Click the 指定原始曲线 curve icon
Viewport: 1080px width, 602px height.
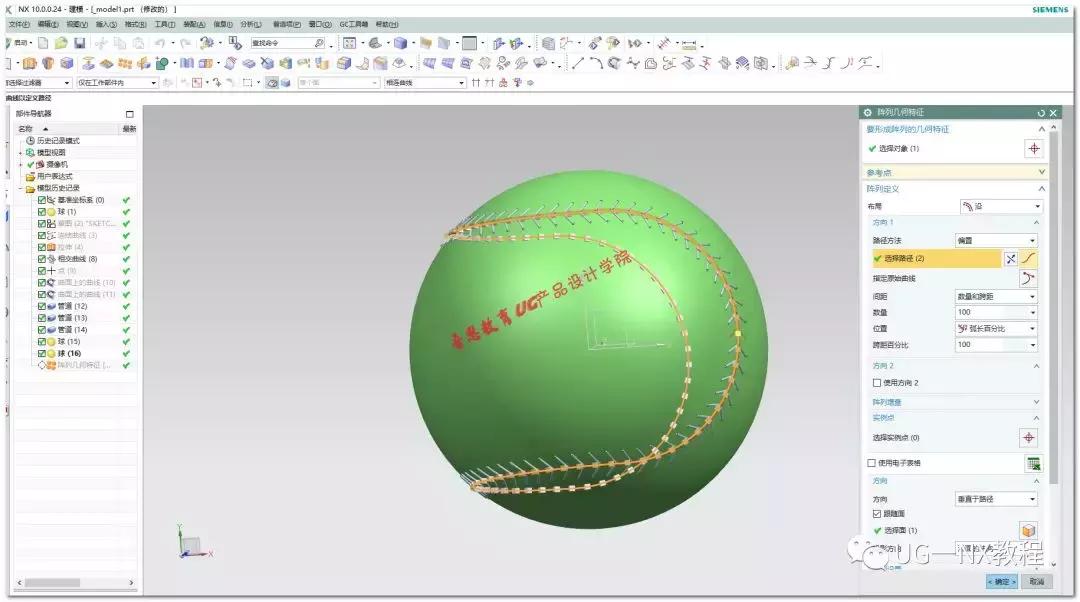(1028, 279)
